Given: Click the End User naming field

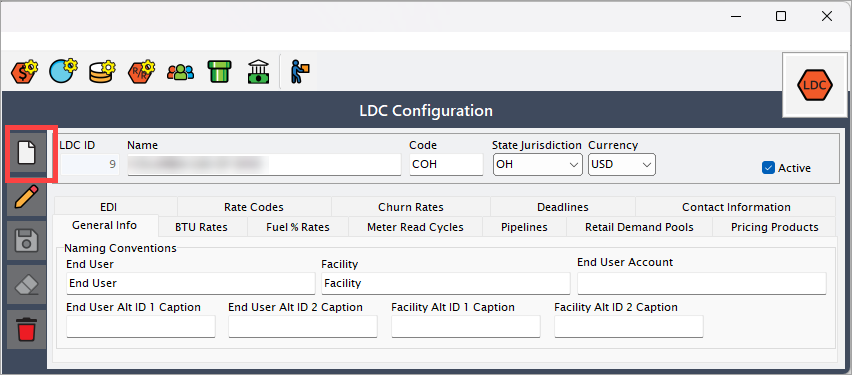Looking at the screenshot, I should pos(191,283).
